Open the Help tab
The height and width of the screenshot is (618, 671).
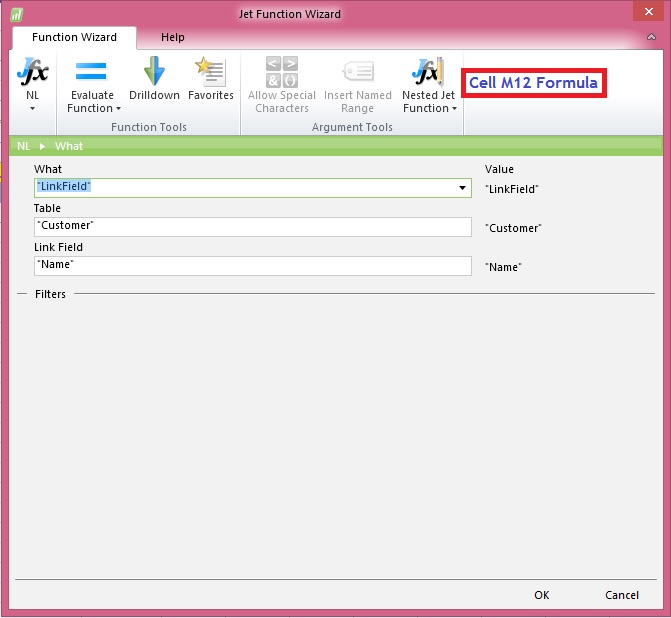click(173, 37)
